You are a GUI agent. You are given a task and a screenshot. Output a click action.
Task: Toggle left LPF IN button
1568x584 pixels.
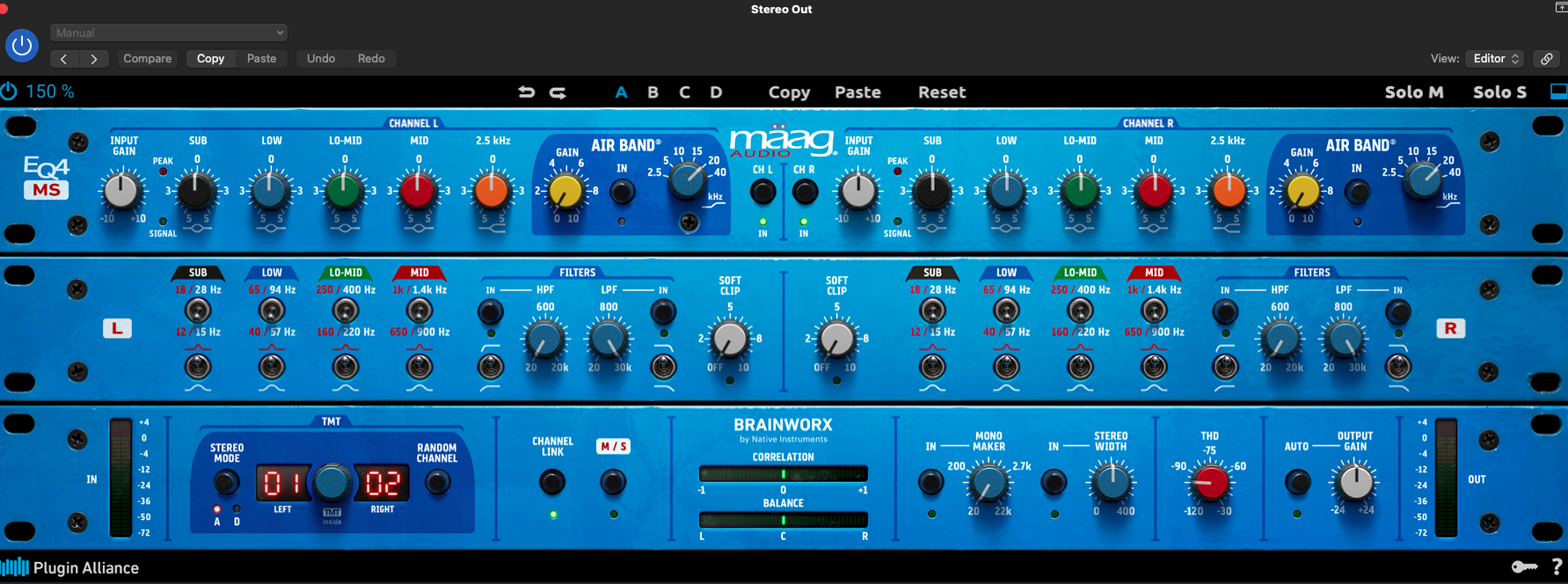663,311
